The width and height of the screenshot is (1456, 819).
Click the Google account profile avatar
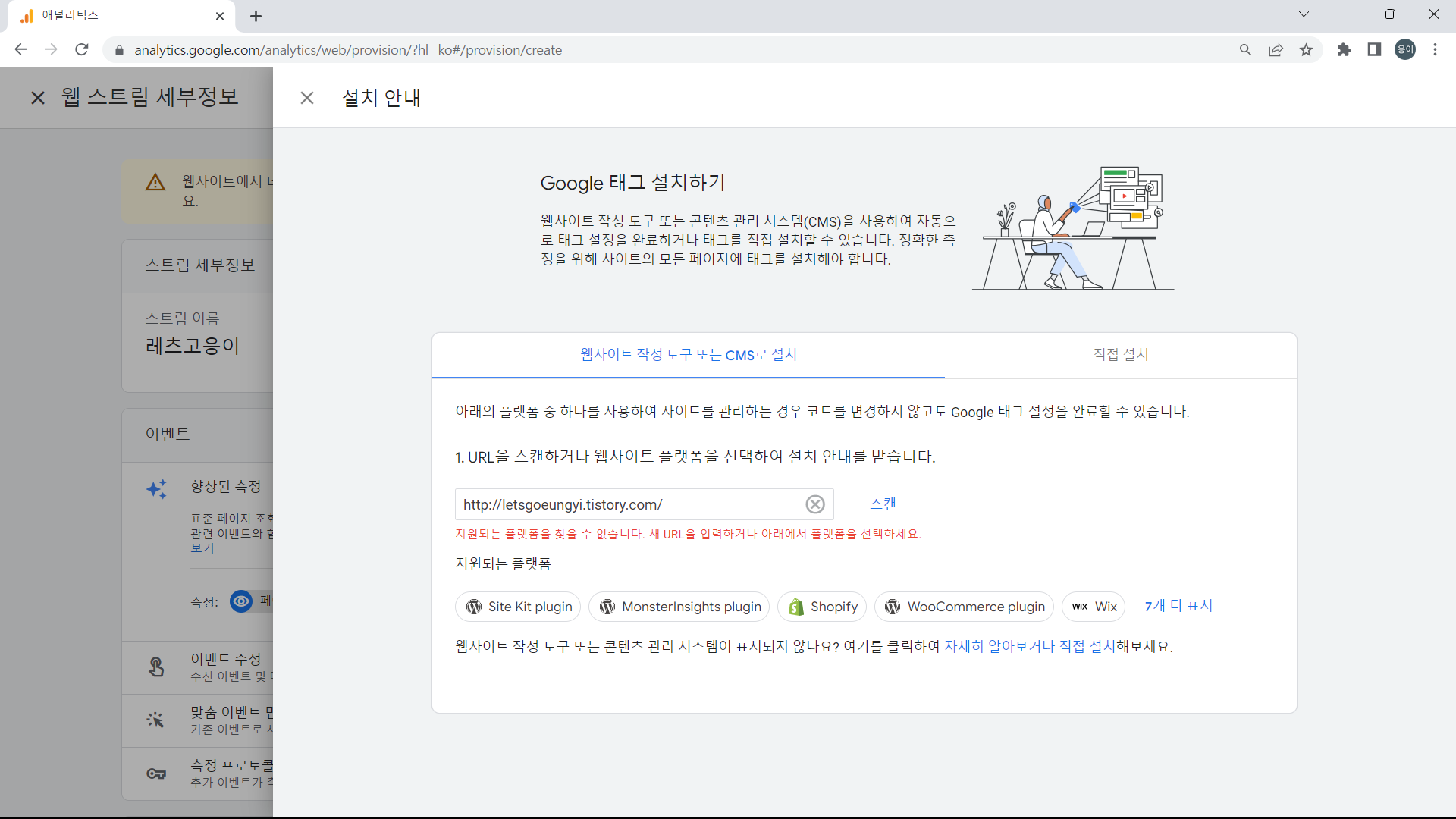pyautogui.click(x=1404, y=49)
